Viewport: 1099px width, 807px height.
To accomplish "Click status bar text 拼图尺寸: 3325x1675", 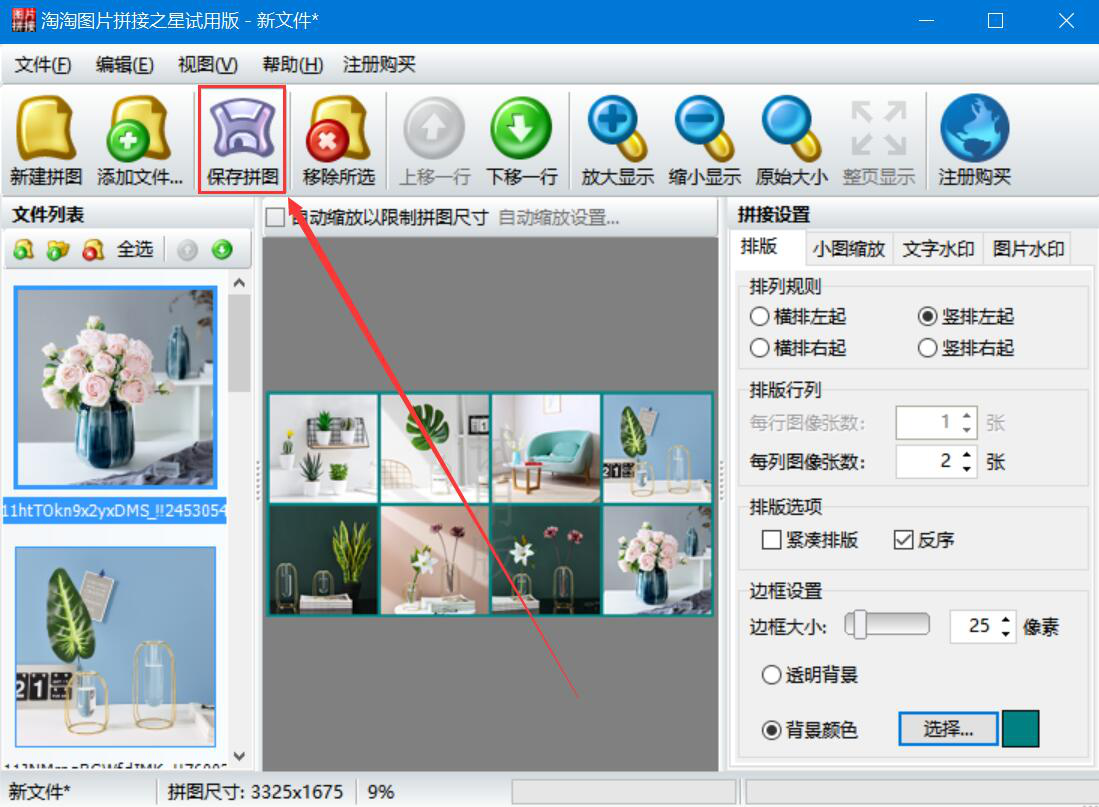I will click(255, 792).
